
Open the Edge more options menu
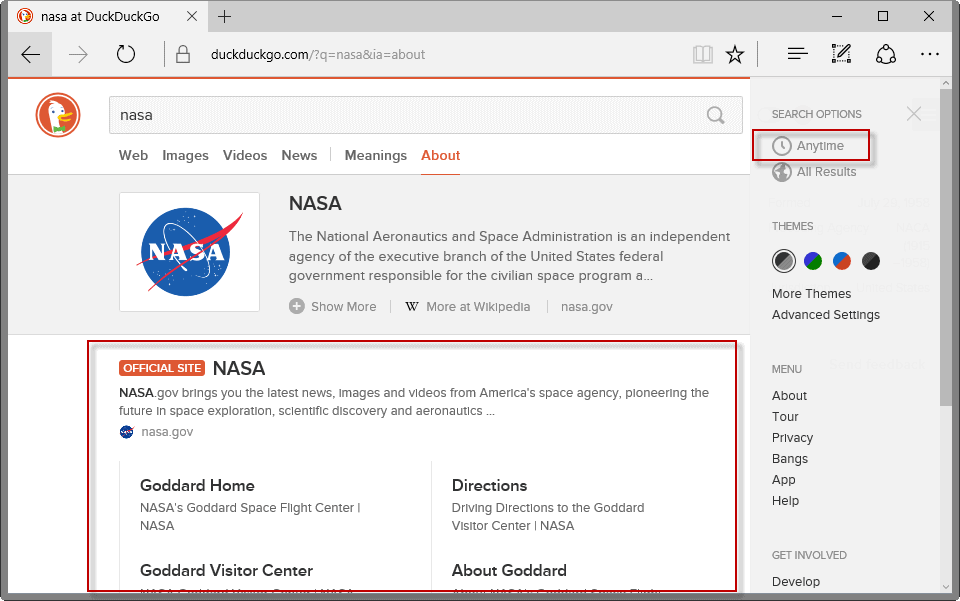pyautogui.click(x=930, y=54)
